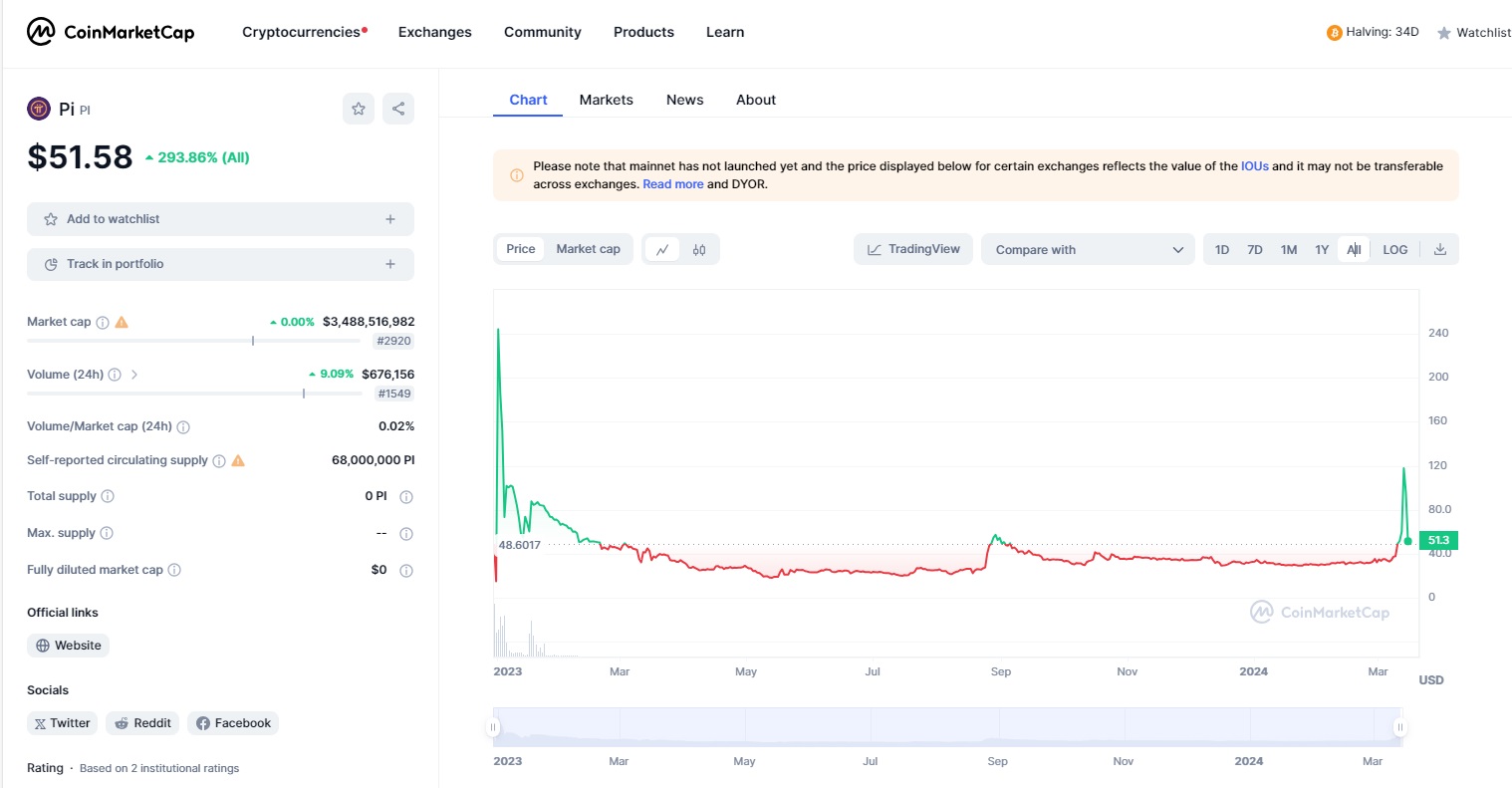The width and height of the screenshot is (1512, 788).
Task: Click the info icon beside Fully diluted label
Action: coord(174,570)
